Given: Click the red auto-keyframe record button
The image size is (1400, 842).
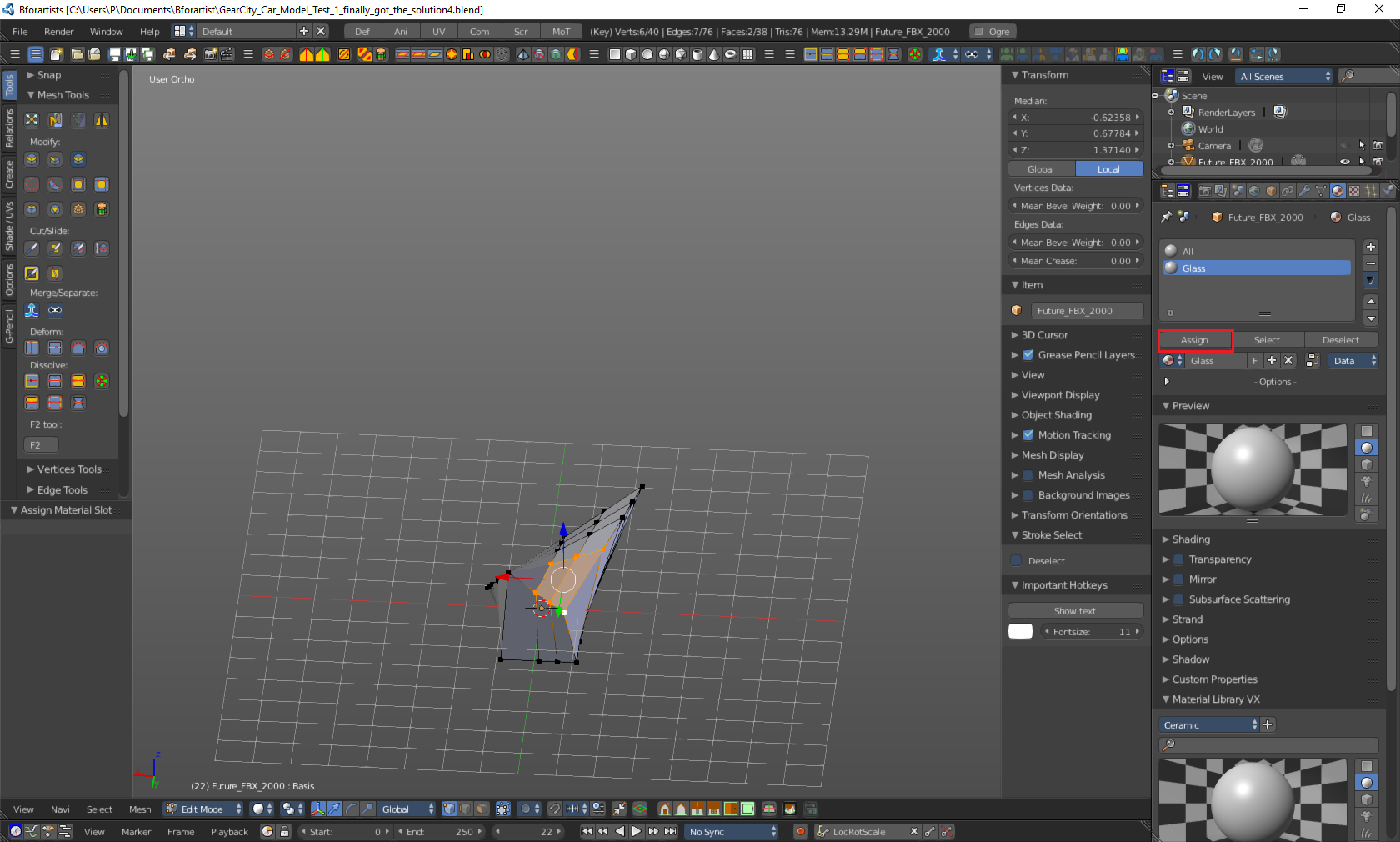Looking at the screenshot, I should point(800,831).
